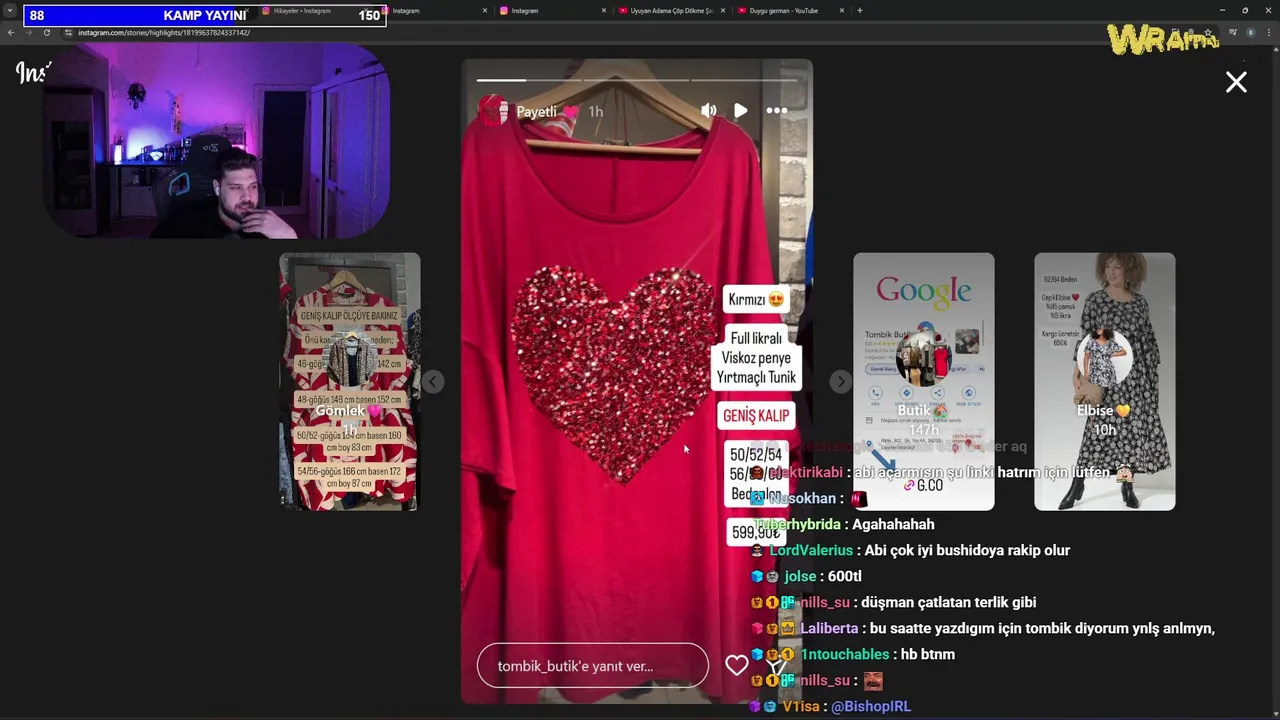Go back using browser back arrow
Image resolution: width=1280 pixels, height=720 pixels.
pyautogui.click(x=11, y=33)
